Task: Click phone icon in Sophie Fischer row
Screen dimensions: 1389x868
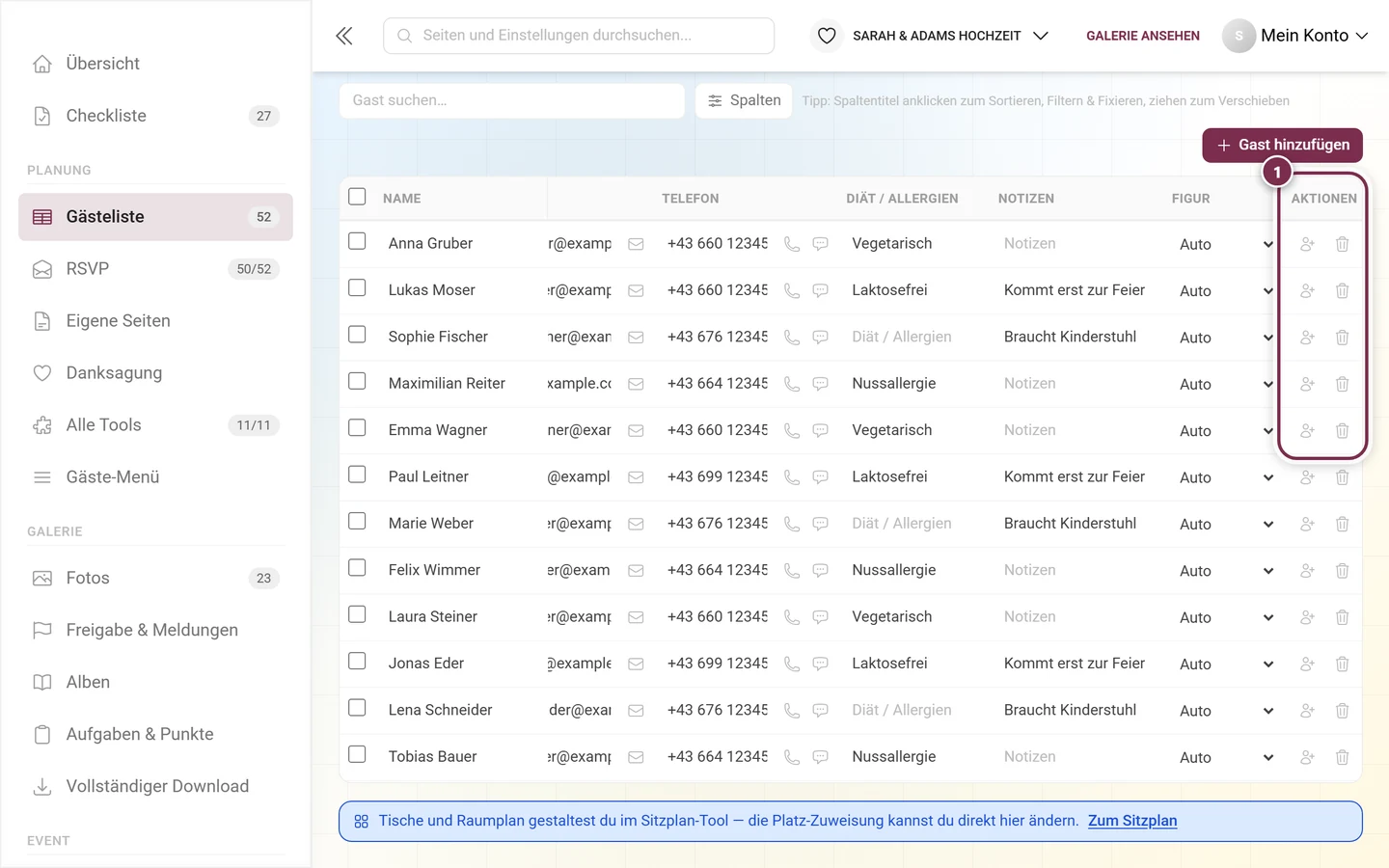Action: pos(792,338)
